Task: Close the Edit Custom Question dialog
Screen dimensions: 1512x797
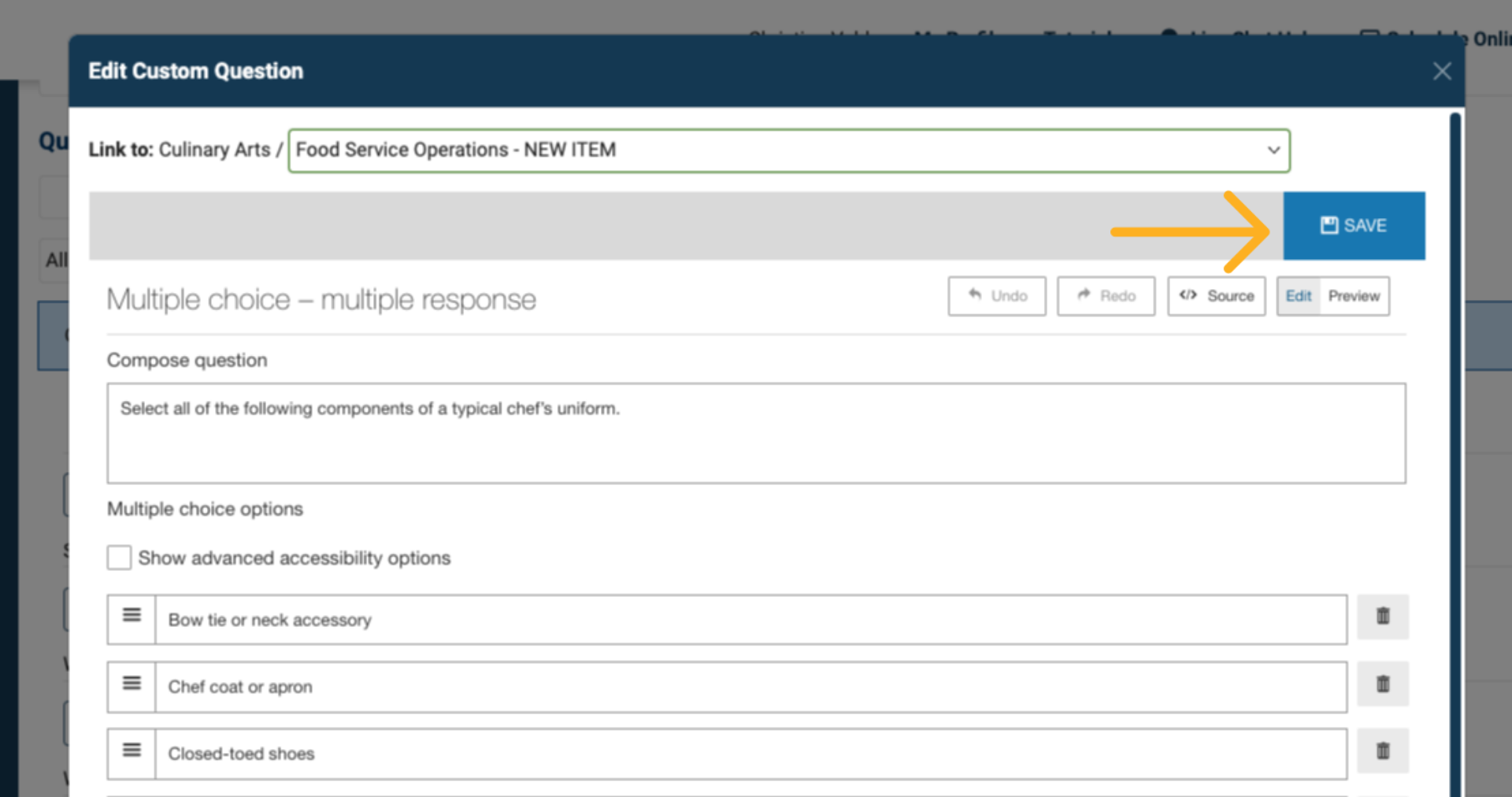Action: point(1442,72)
